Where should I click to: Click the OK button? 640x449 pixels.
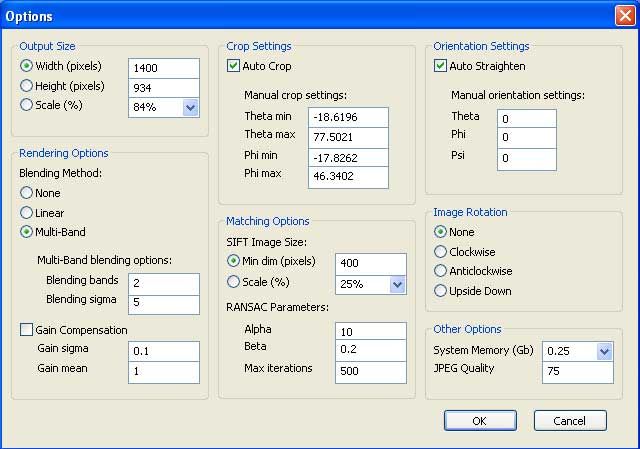[x=480, y=421]
